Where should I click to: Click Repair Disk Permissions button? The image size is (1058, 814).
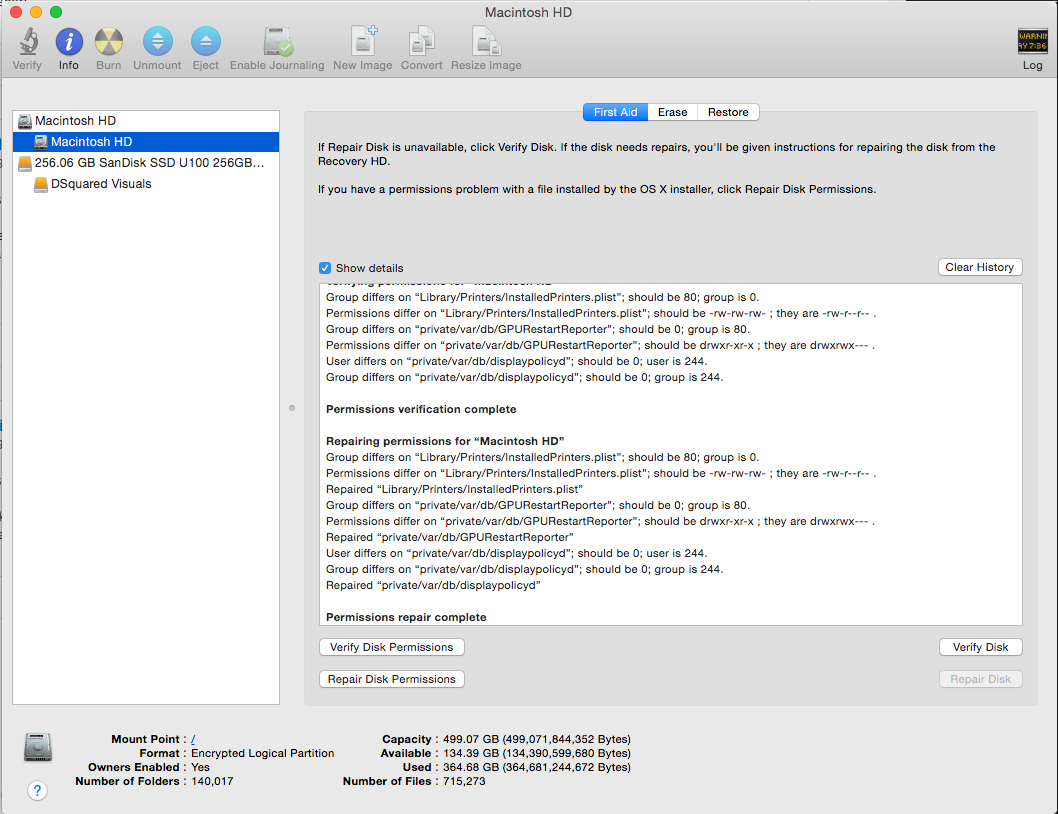391,679
